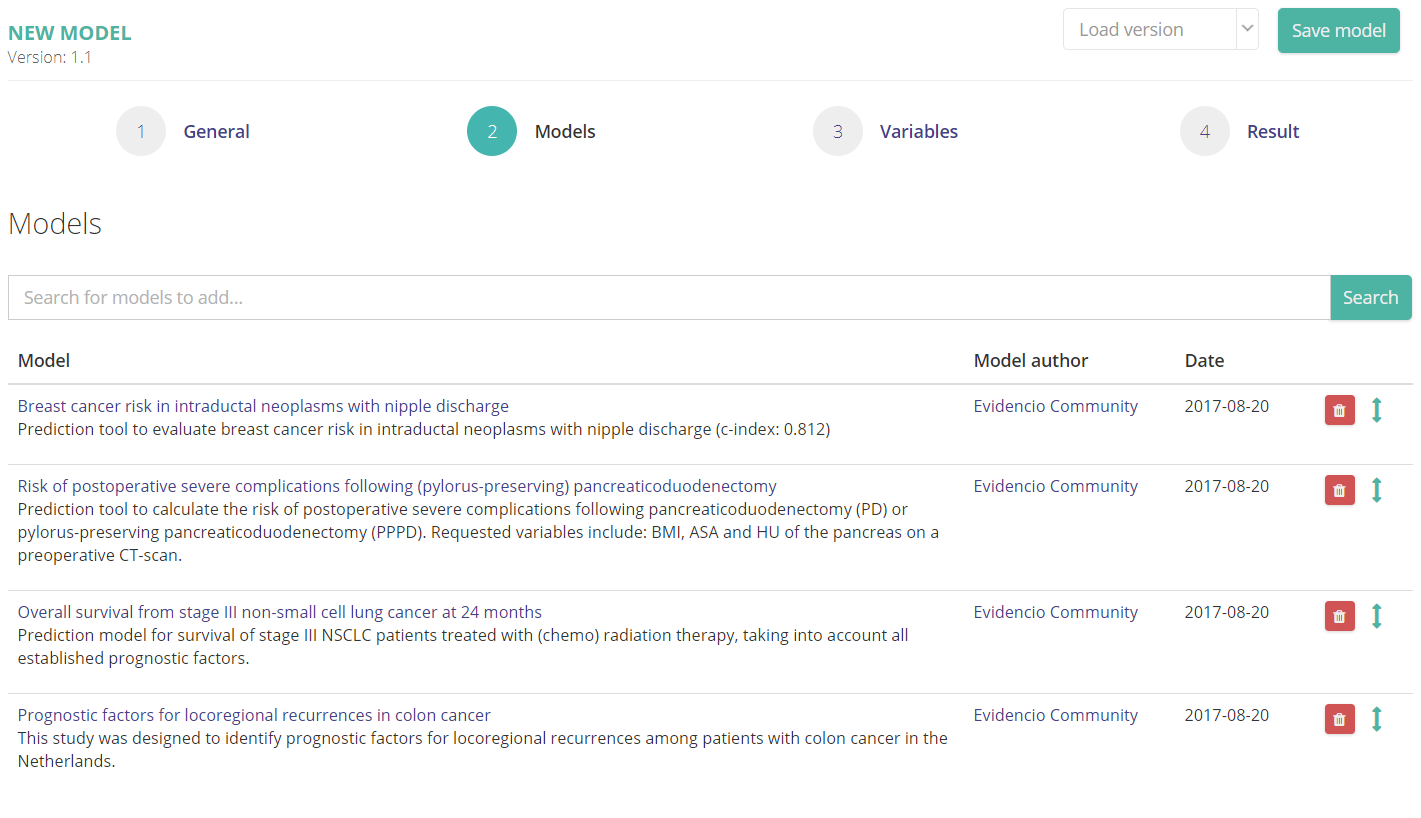
Task: Click the Search button
Action: point(1370,298)
